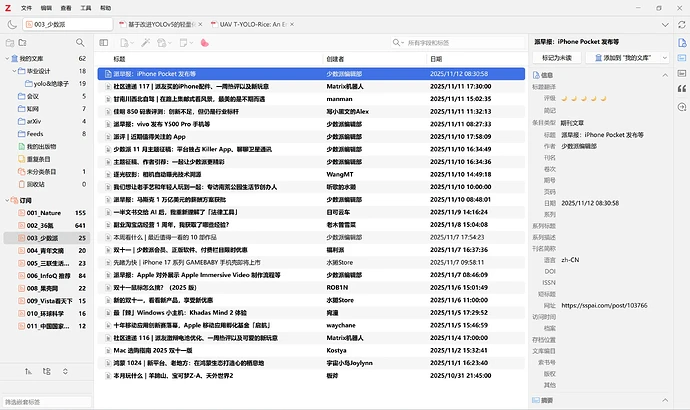Select the 004_青年文摘 feed

click(47, 251)
